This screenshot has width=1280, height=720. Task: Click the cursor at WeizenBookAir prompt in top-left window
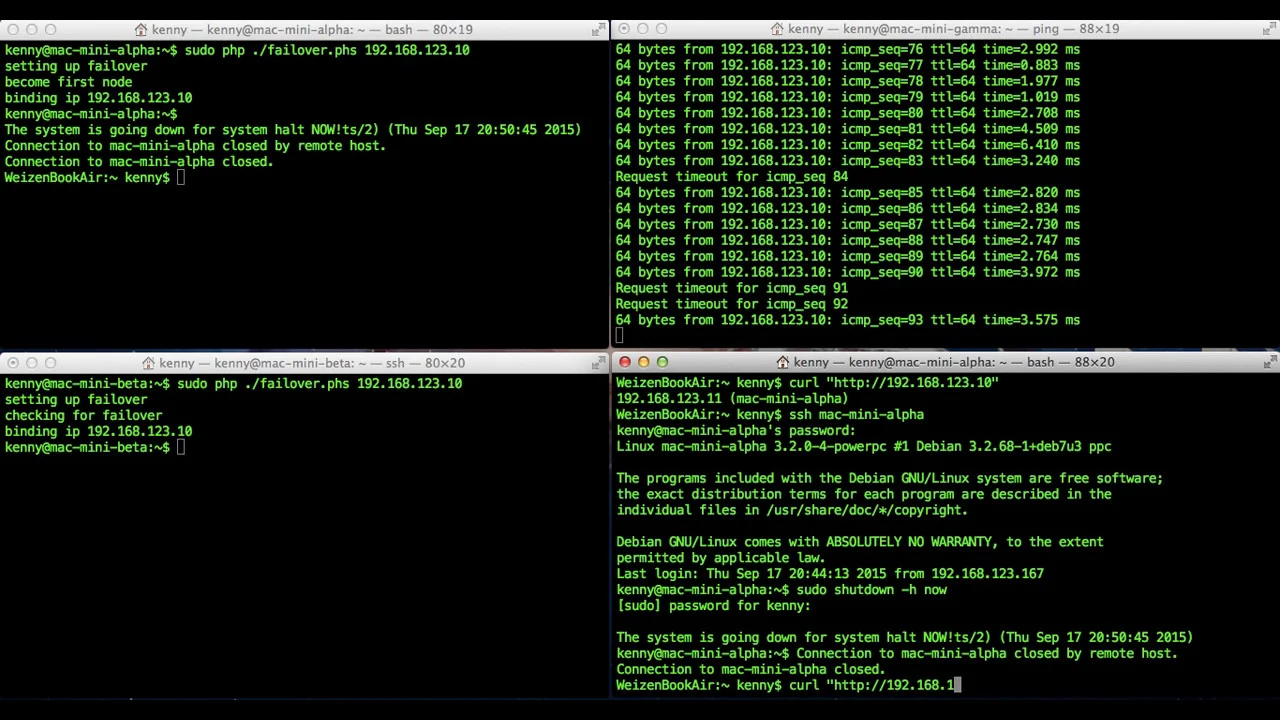click(x=181, y=177)
